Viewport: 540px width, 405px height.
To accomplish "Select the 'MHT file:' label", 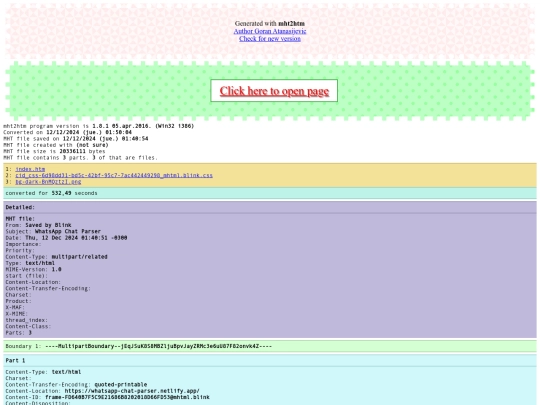I will (x=20, y=219).
